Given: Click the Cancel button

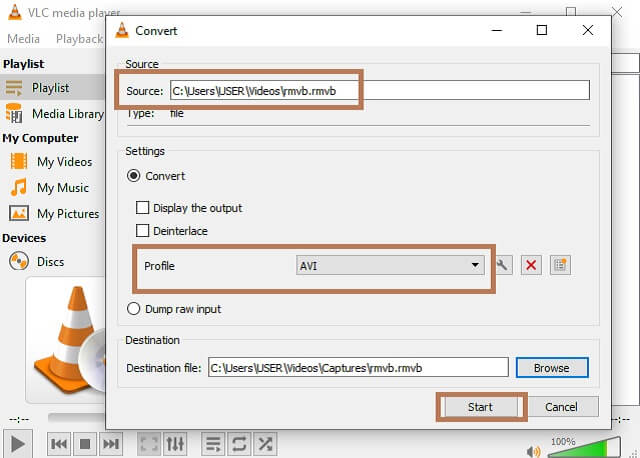Looking at the screenshot, I should [x=561, y=407].
